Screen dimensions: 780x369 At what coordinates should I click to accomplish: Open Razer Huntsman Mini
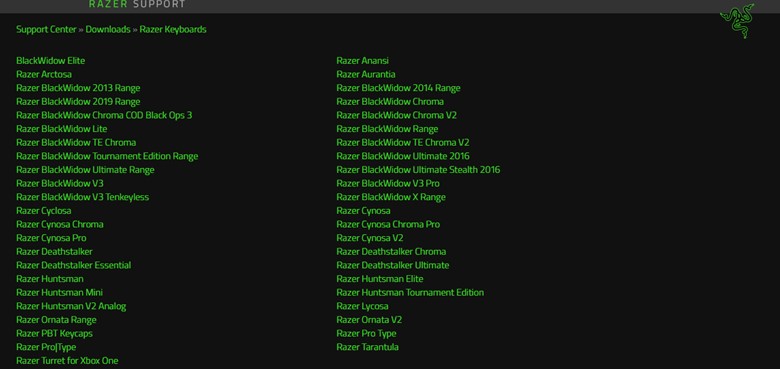tap(59, 293)
